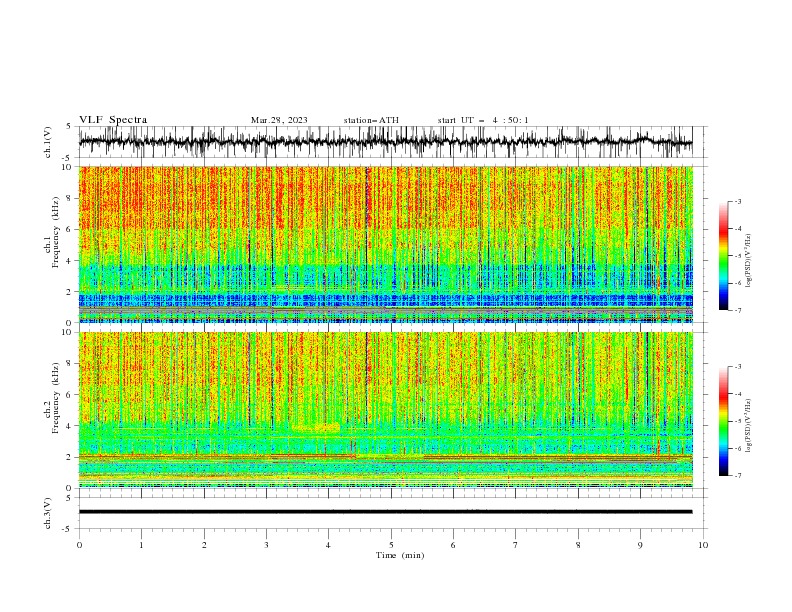Click the "start UT = 4 :50: 1" text

(483, 120)
